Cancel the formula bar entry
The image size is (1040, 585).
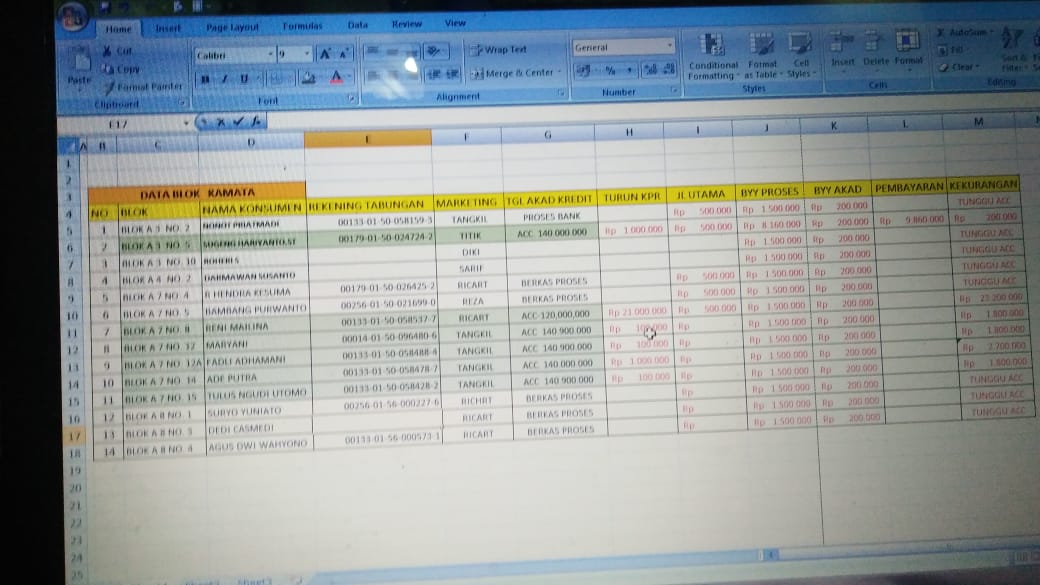coord(221,122)
